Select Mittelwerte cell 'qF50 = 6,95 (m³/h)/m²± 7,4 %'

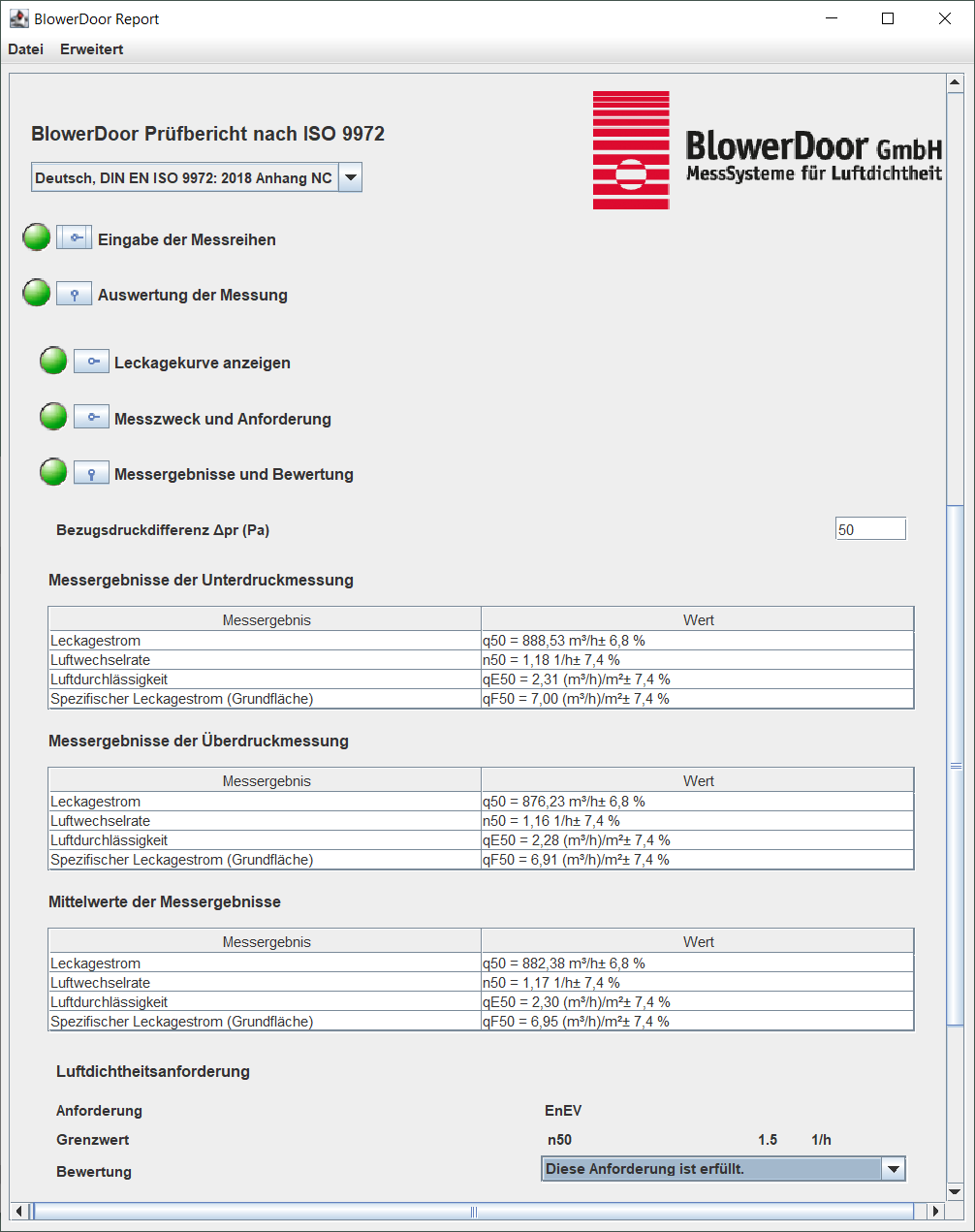pos(697,1022)
